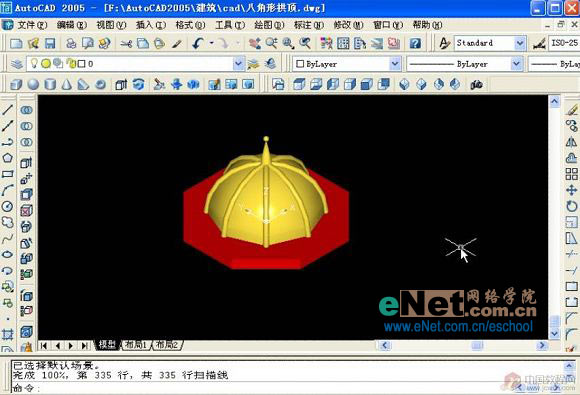Click the Mirror modify tool

coord(571,142)
